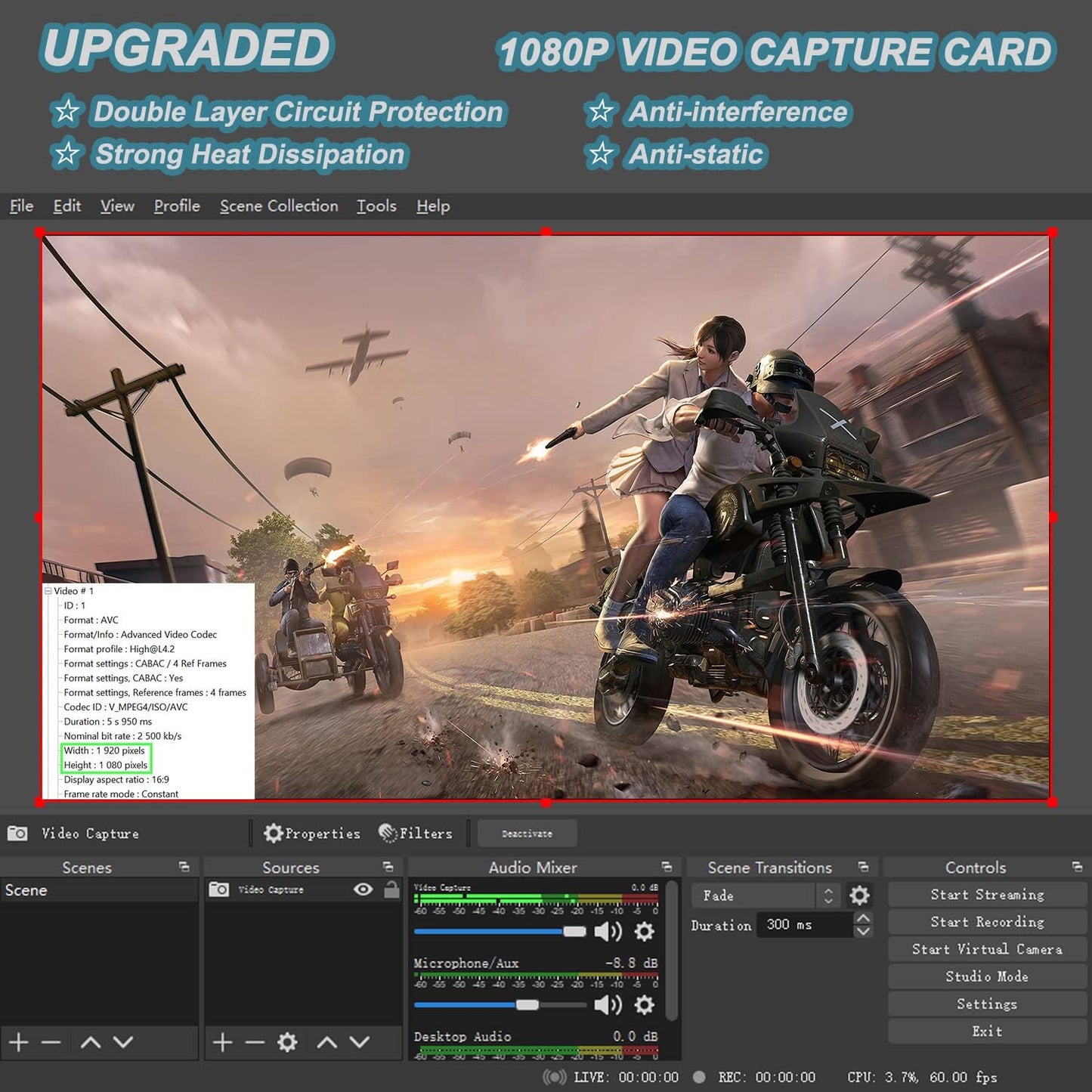This screenshot has width=1092, height=1092.
Task: Open Filters for the Video Capture source
Action: click(416, 834)
